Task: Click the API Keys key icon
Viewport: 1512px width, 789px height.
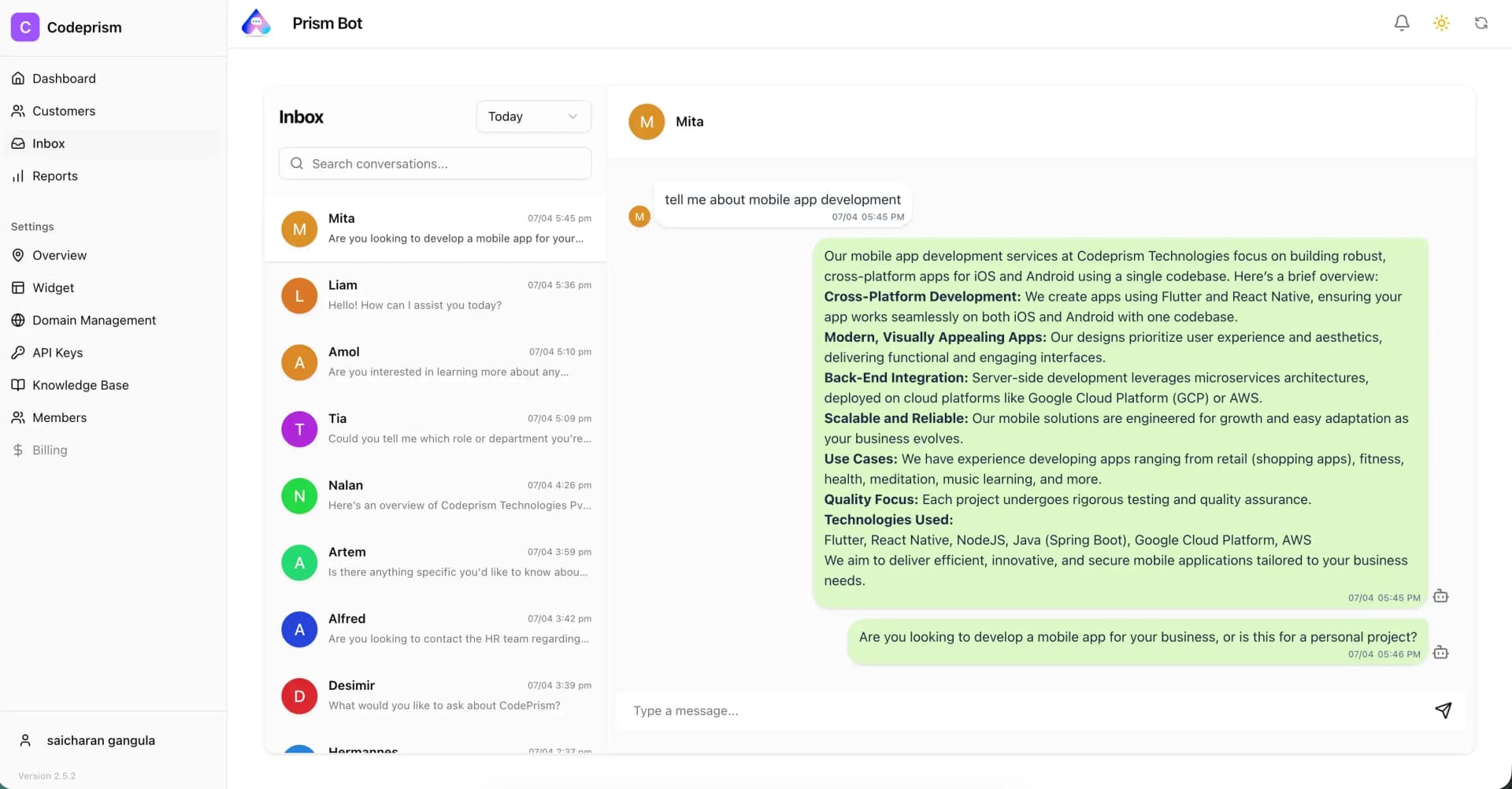Action: pos(19,353)
